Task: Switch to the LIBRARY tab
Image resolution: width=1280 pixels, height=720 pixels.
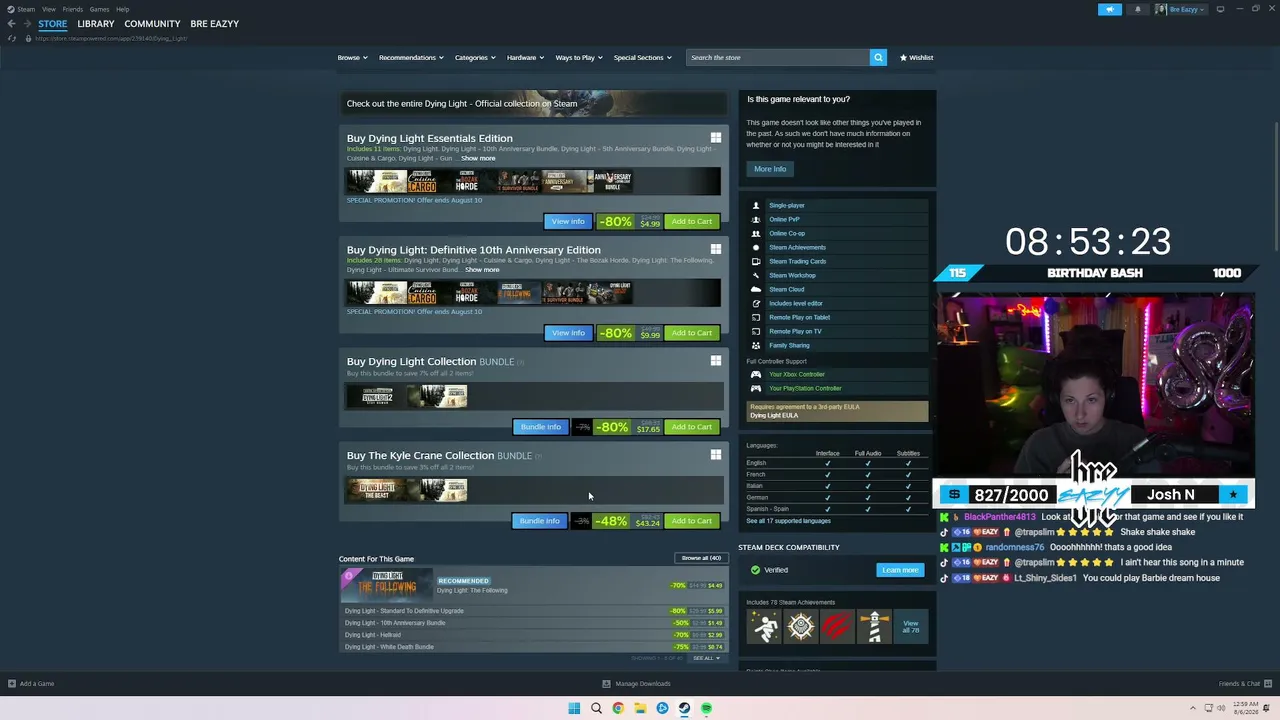Action: coord(95,24)
